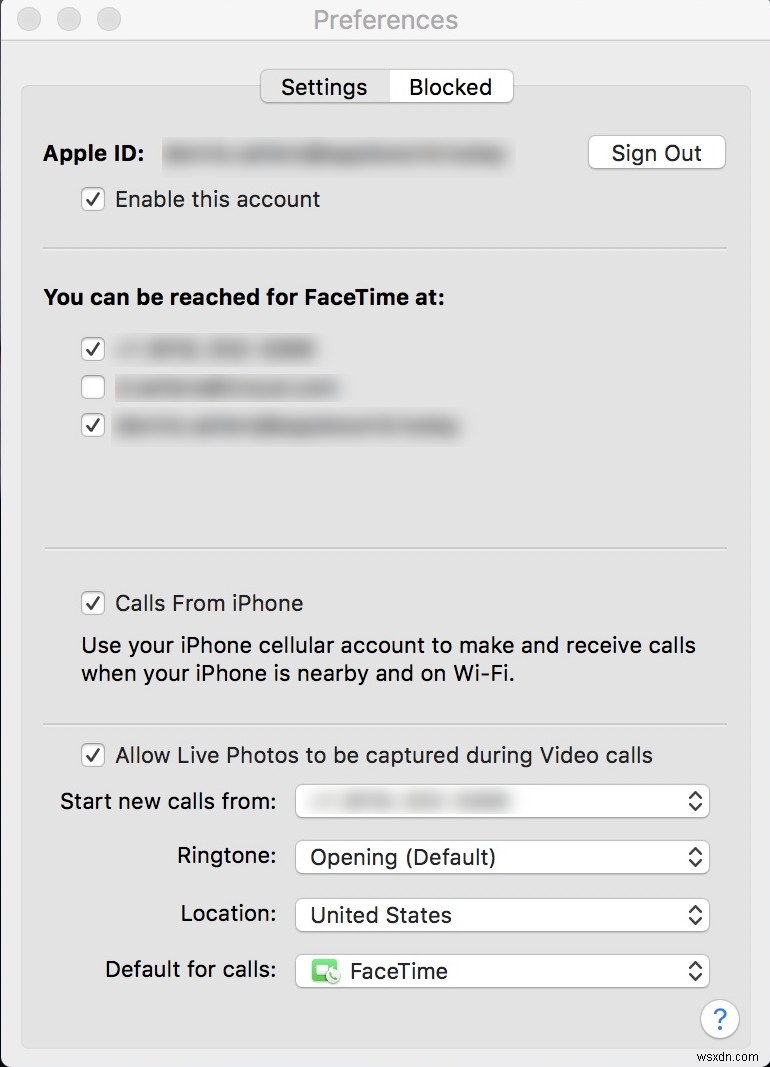Open the Location dropdown
This screenshot has height=1067, width=770.
point(502,915)
